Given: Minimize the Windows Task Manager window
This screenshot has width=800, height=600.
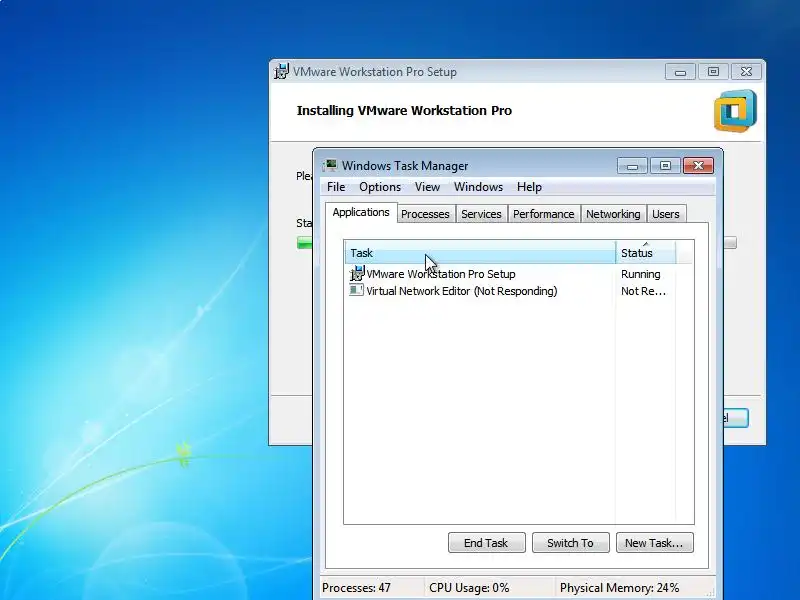Looking at the screenshot, I should coord(632,166).
